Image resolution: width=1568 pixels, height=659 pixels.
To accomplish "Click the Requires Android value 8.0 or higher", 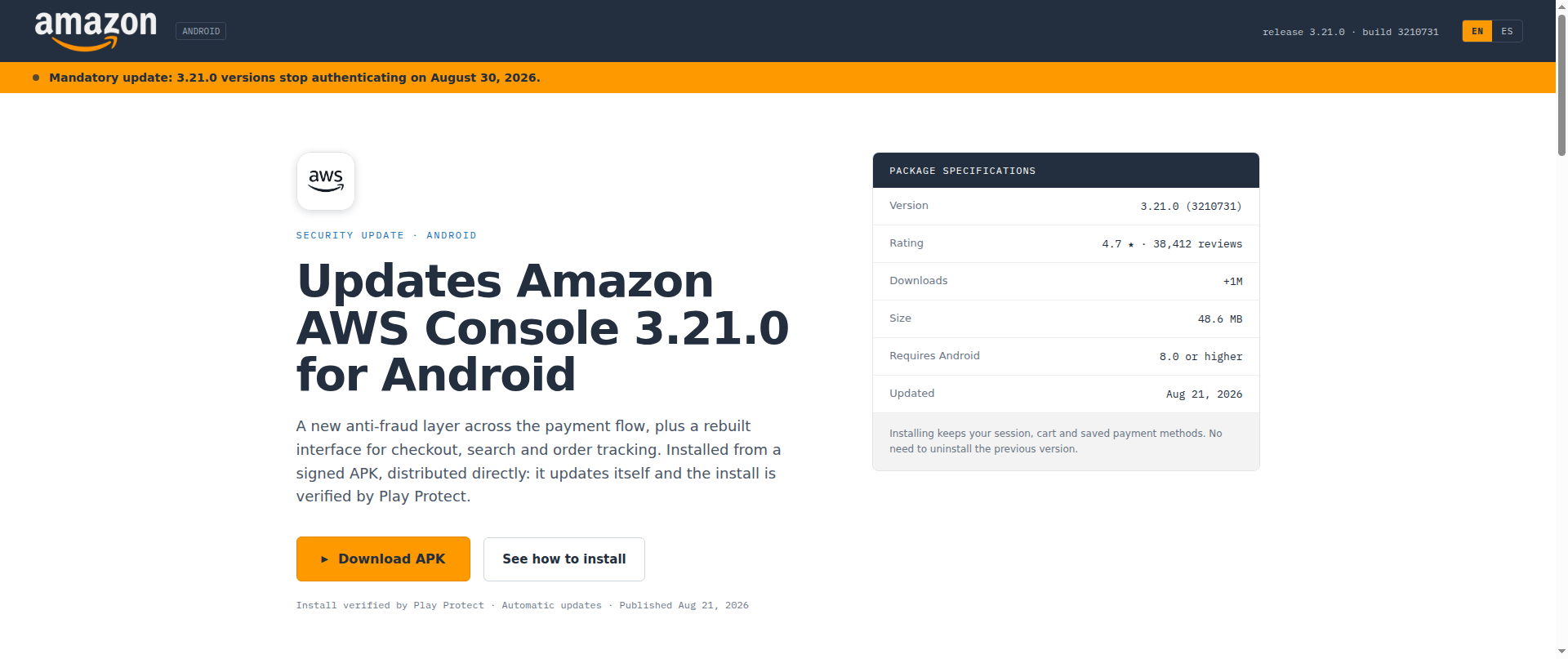I will (1200, 357).
